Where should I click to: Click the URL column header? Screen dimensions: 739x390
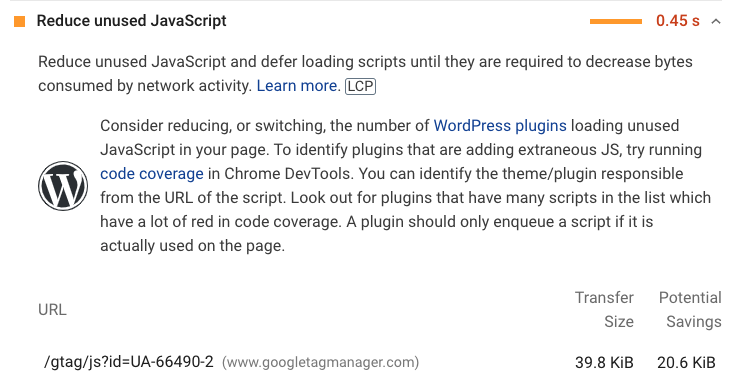click(x=52, y=310)
